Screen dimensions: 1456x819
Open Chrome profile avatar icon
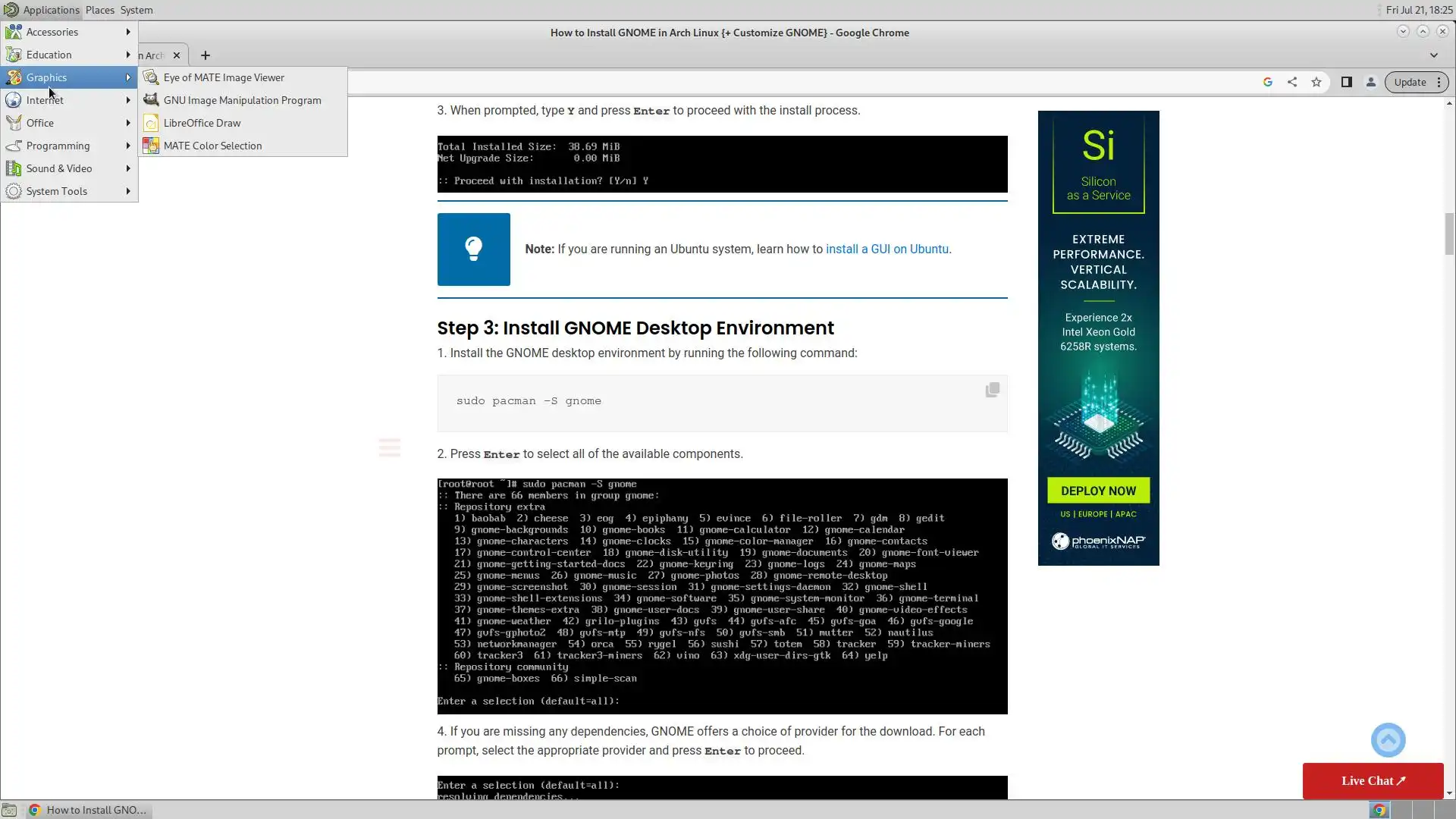point(1371,82)
